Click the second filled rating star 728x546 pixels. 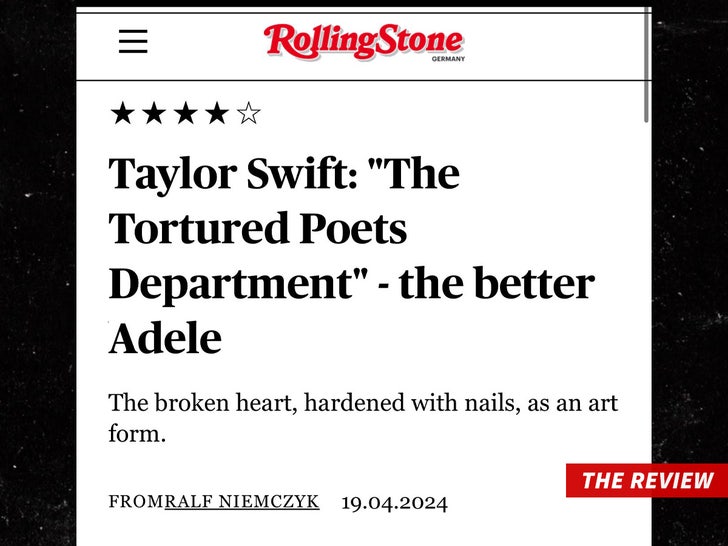(x=153, y=114)
